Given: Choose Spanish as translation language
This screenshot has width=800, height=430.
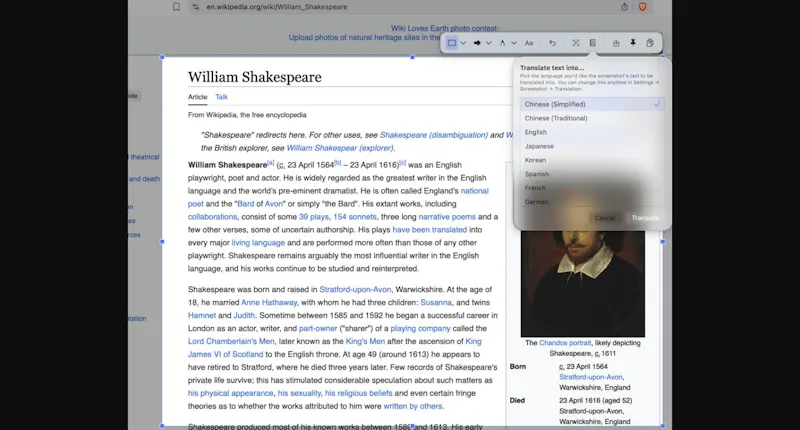Looking at the screenshot, I should tap(592, 174).
